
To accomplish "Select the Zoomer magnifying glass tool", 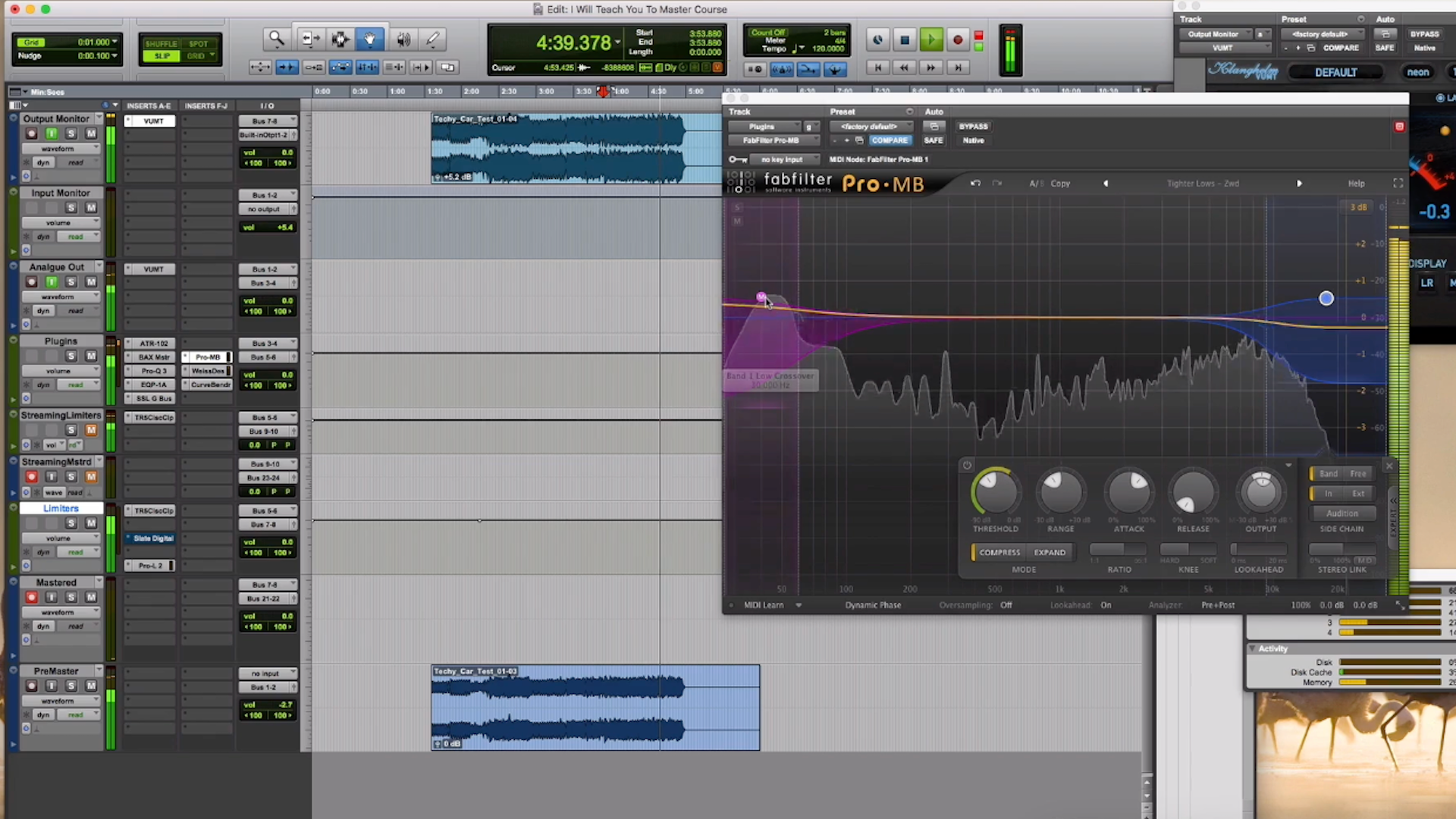I will click(276, 39).
